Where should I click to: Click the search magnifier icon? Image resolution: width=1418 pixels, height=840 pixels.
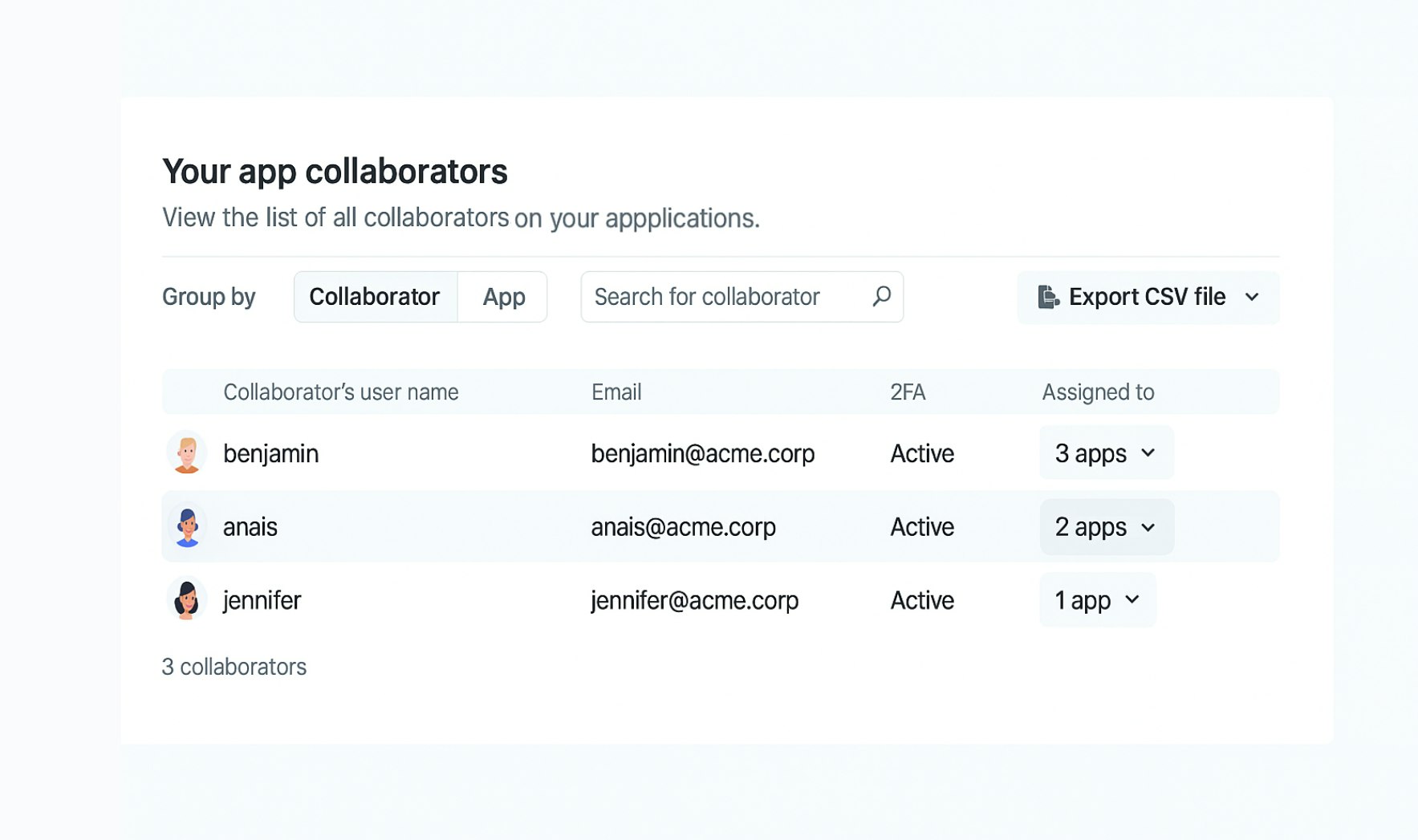pyautogui.click(x=881, y=297)
